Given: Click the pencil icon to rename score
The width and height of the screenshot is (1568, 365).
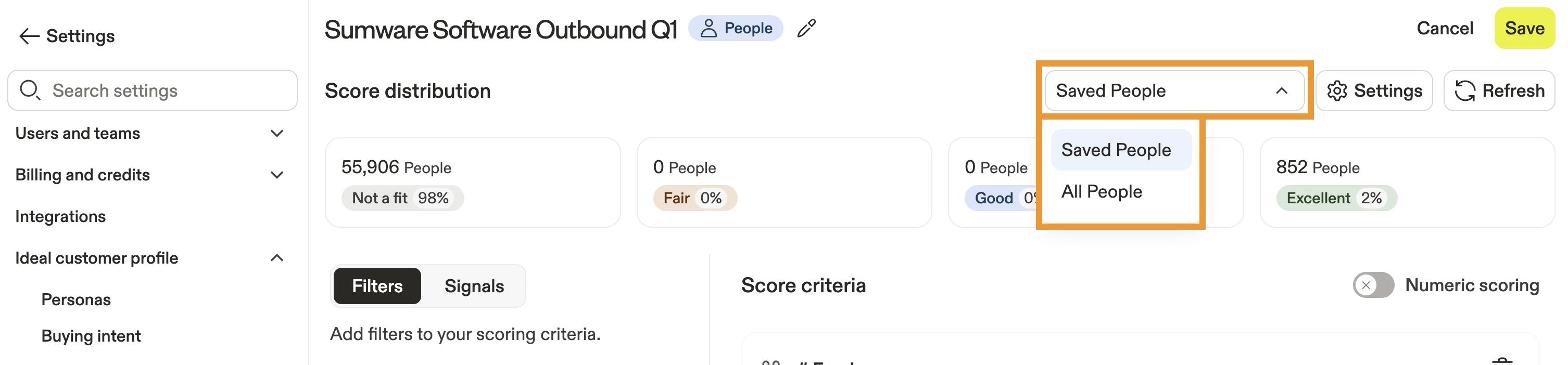Looking at the screenshot, I should coord(806,29).
